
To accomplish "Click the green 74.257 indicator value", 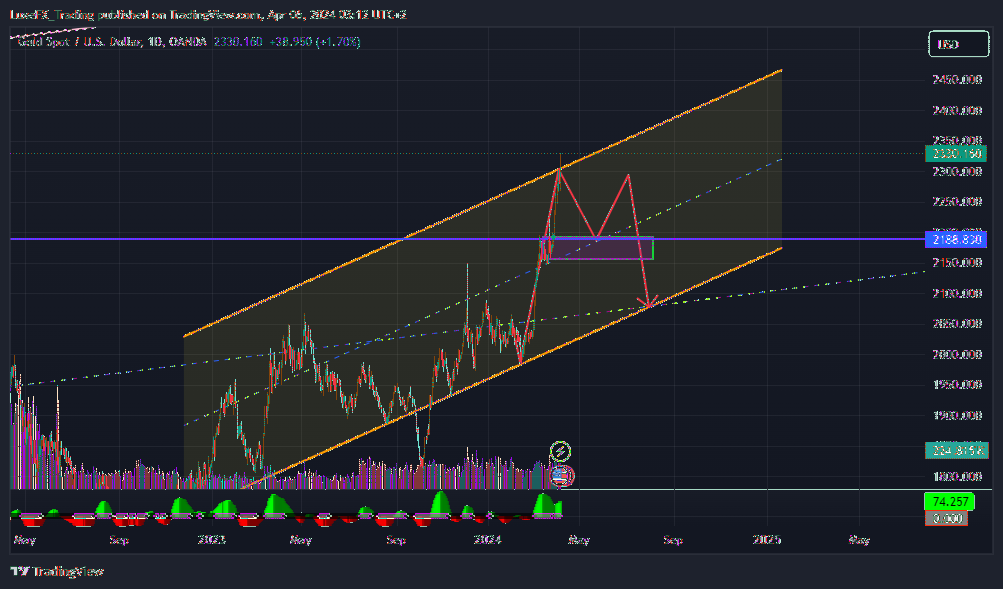I will pyautogui.click(x=949, y=501).
